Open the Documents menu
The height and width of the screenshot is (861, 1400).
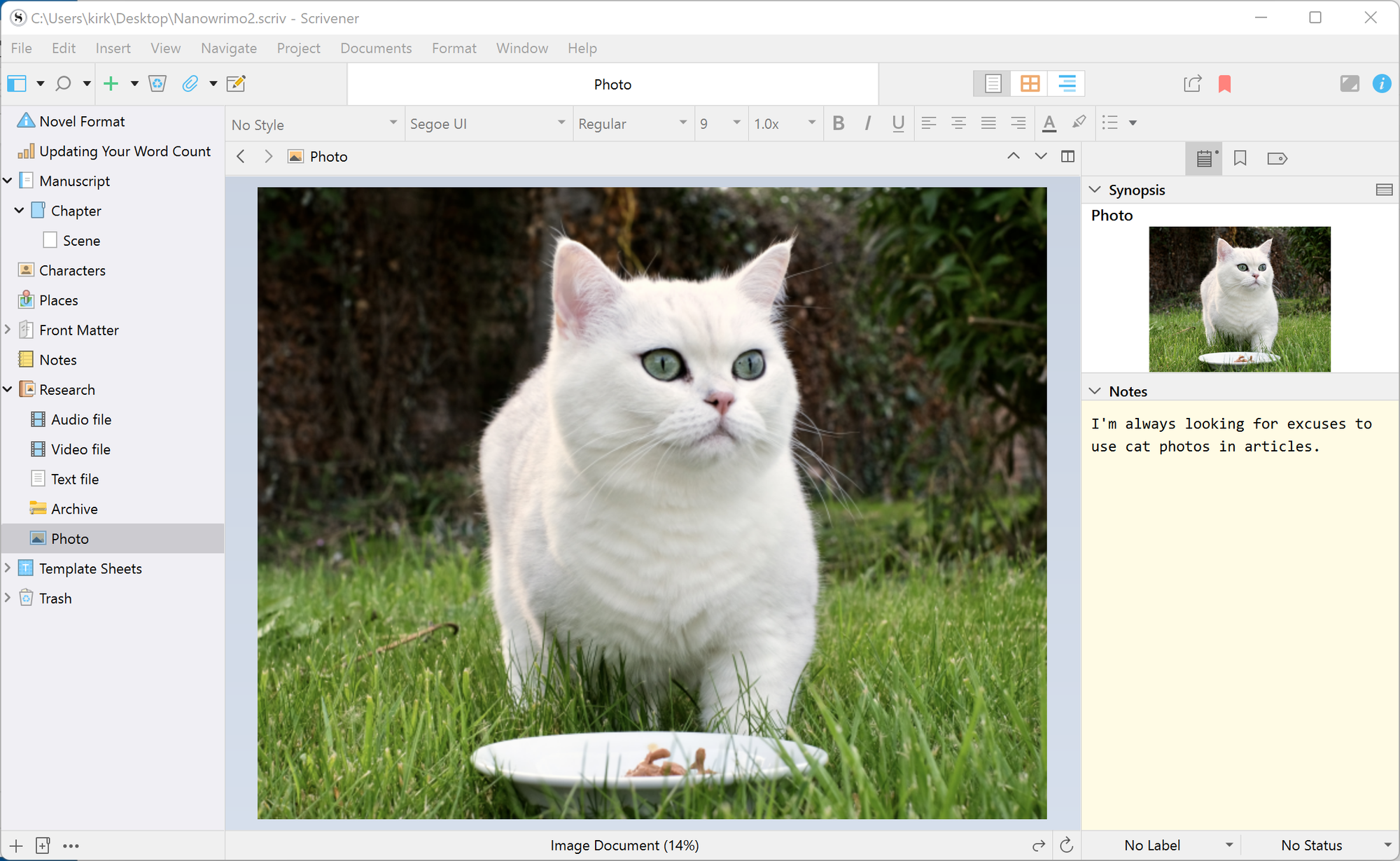click(376, 48)
